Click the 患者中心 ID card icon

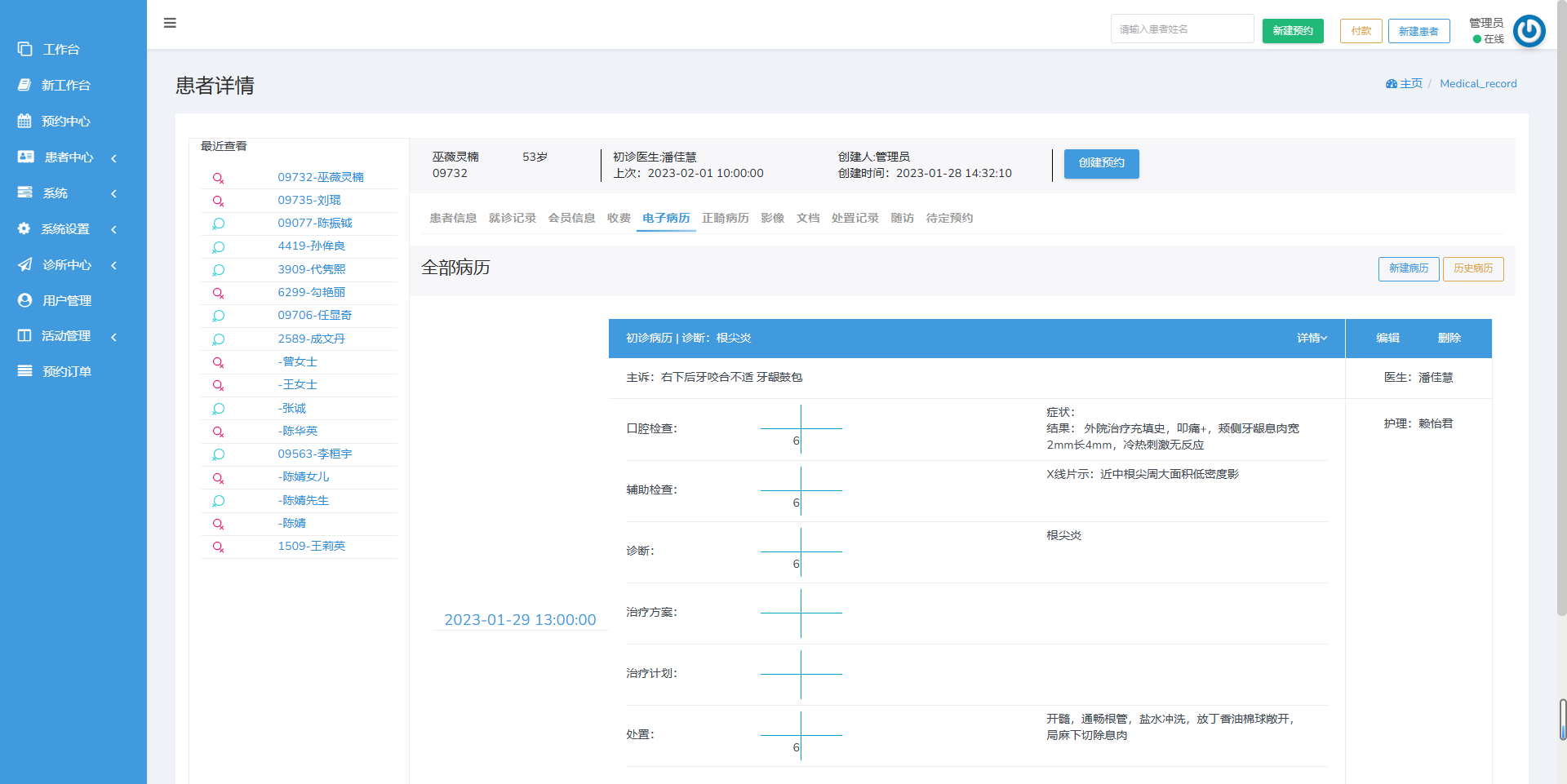(26, 157)
